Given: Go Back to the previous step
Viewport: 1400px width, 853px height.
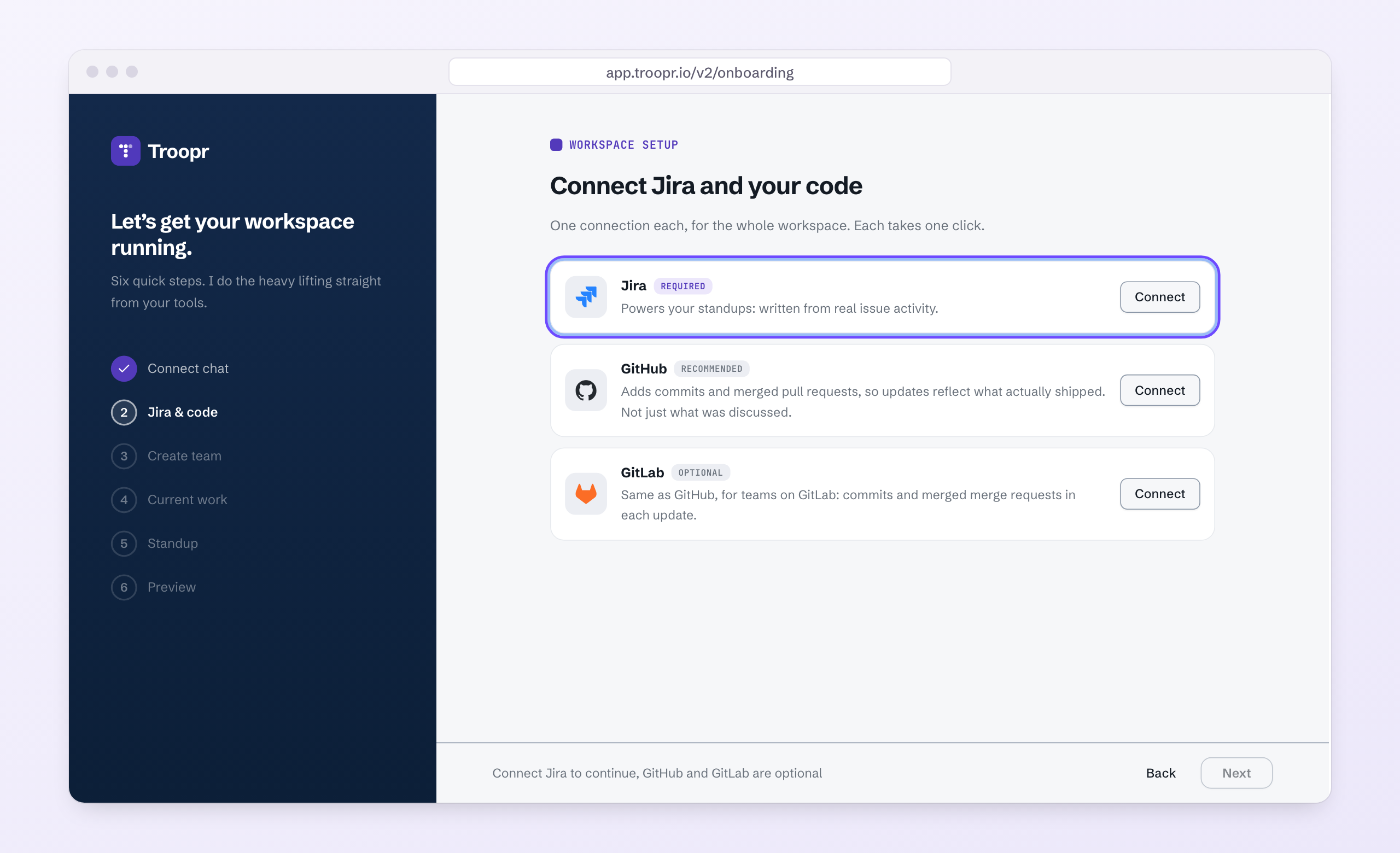Looking at the screenshot, I should tap(1160, 773).
